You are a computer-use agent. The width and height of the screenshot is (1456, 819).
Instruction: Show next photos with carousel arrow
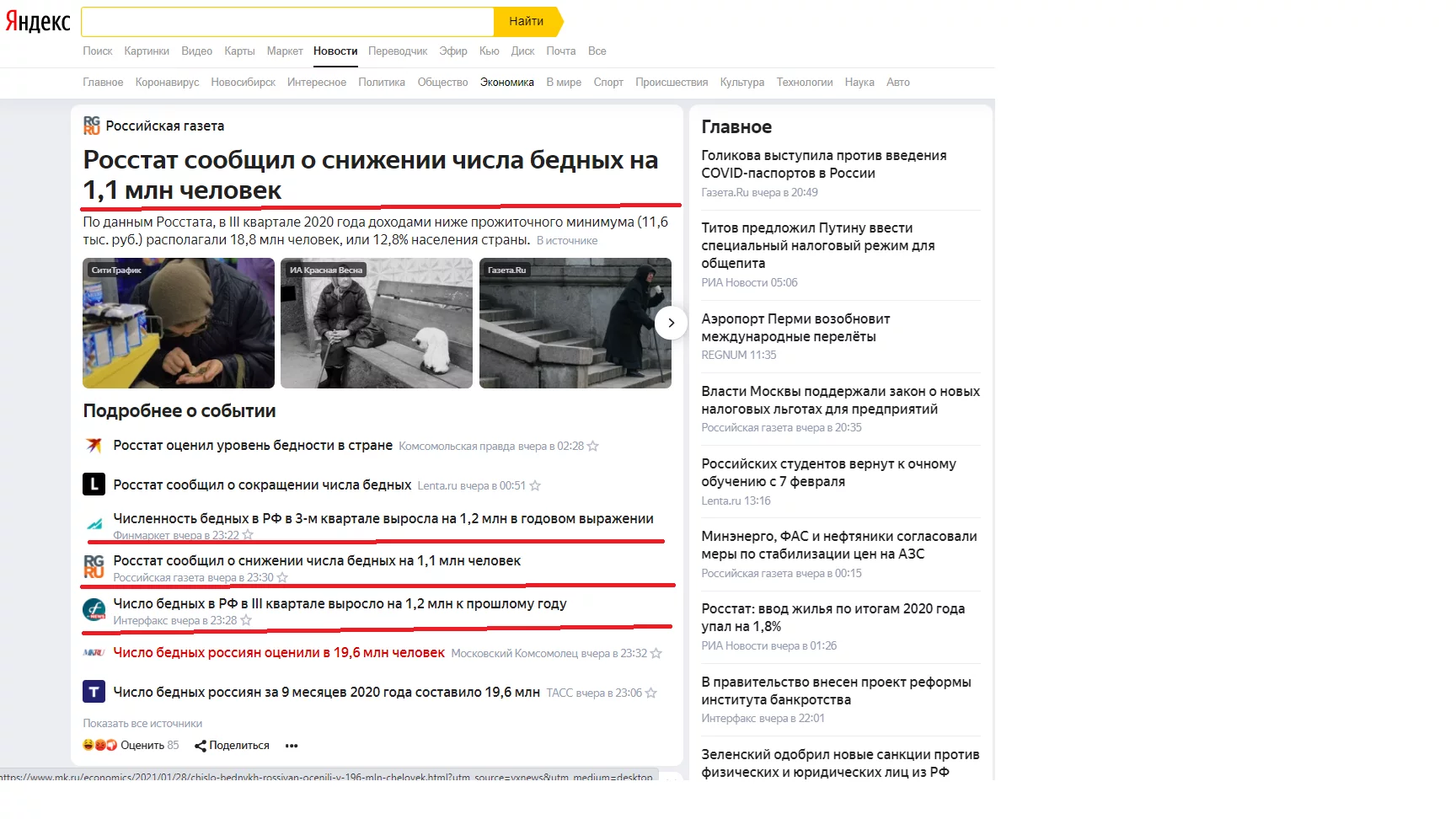[671, 323]
